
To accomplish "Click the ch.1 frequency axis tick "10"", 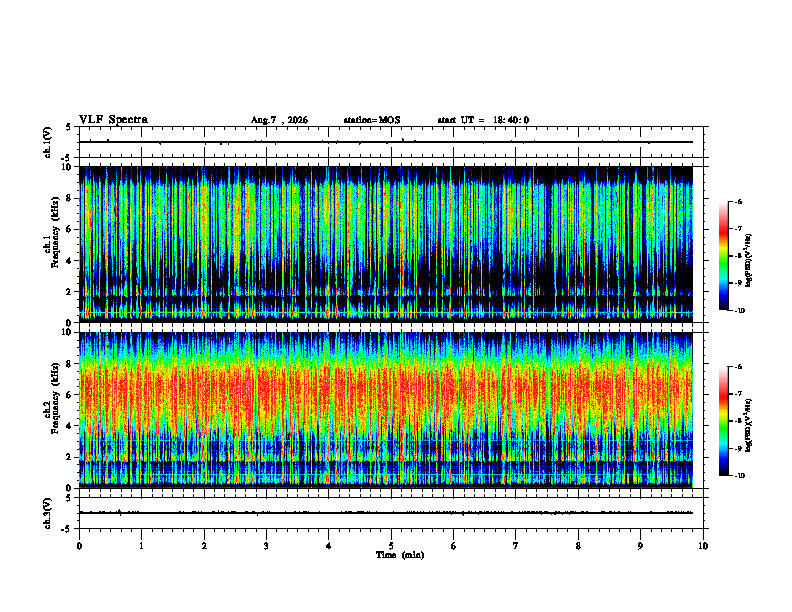I will point(68,167).
